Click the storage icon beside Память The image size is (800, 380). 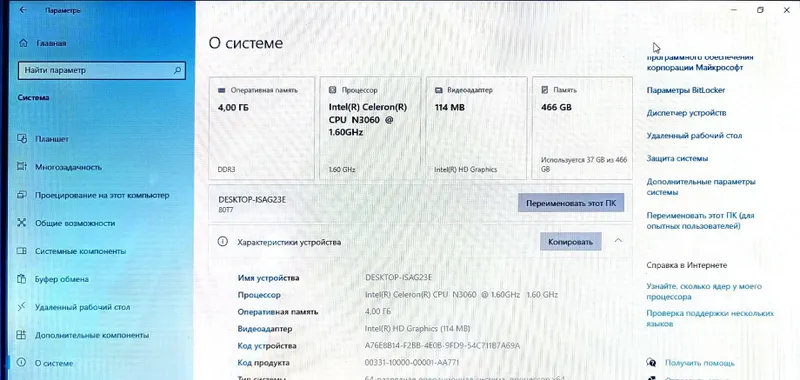click(x=544, y=90)
